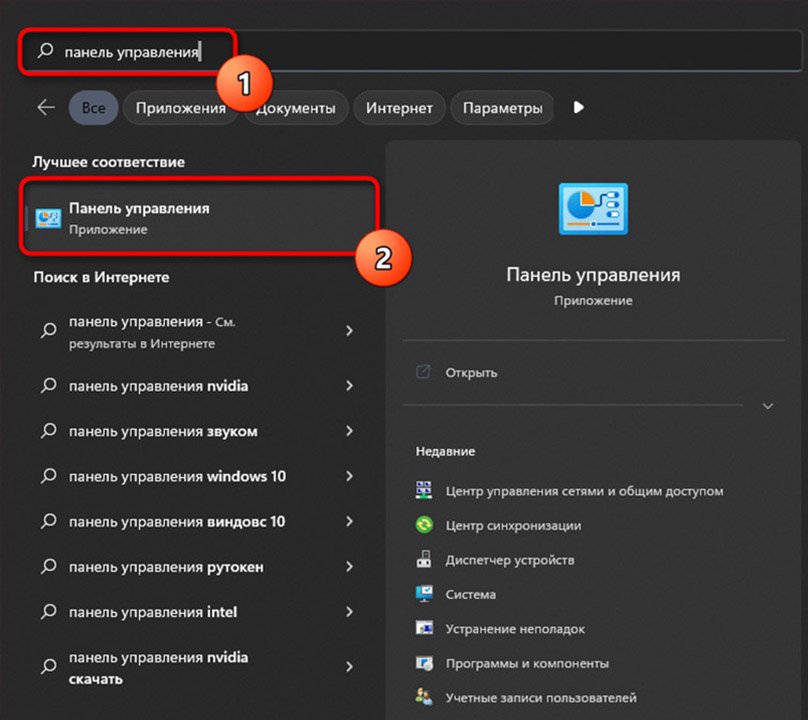808x720 pixels.
Task: Switch to the Документы filter tab
Action: coord(296,108)
